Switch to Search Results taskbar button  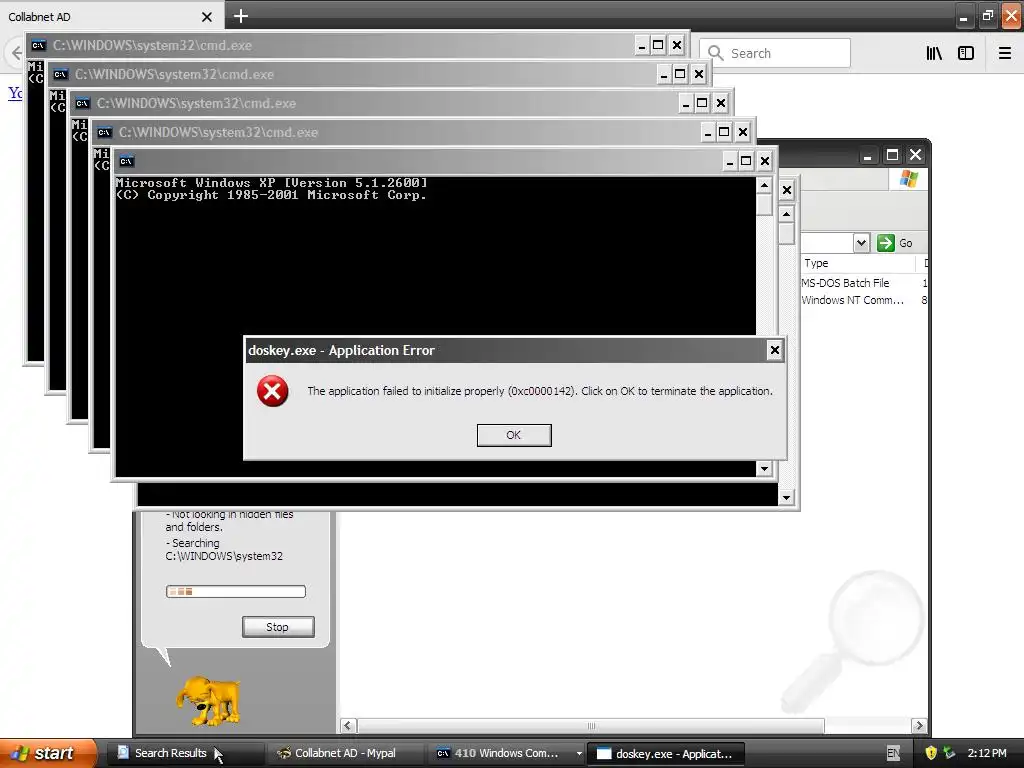point(184,753)
